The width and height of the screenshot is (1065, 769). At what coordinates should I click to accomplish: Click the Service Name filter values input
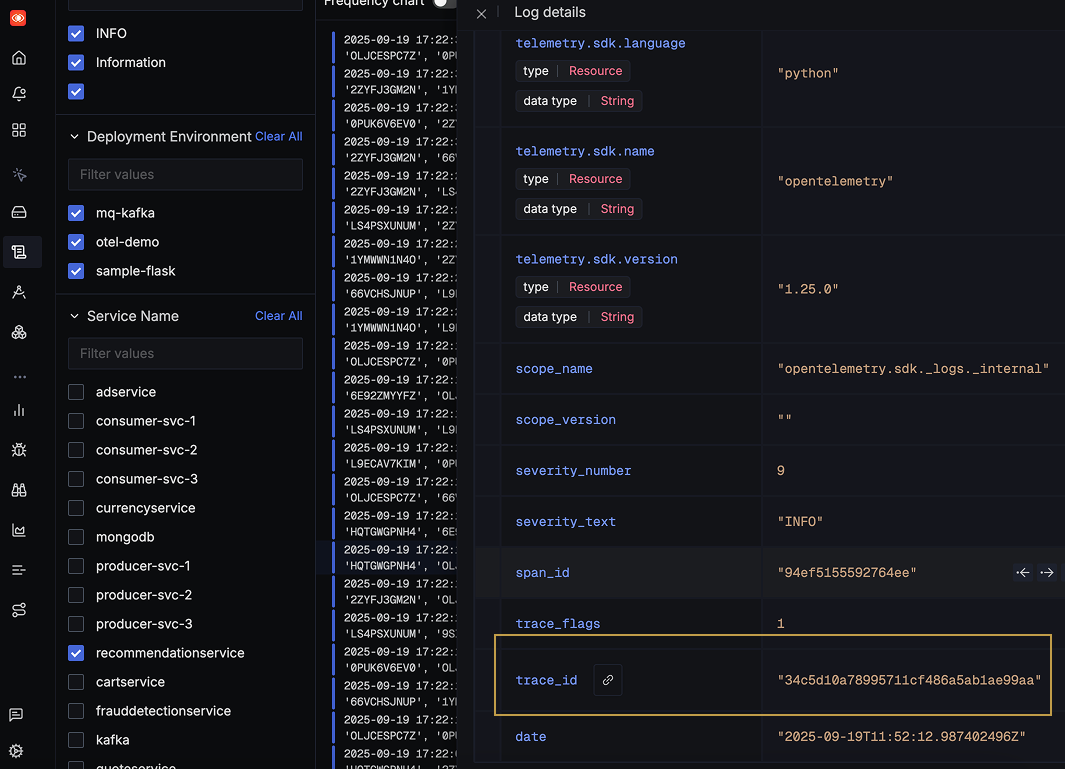[x=185, y=353]
